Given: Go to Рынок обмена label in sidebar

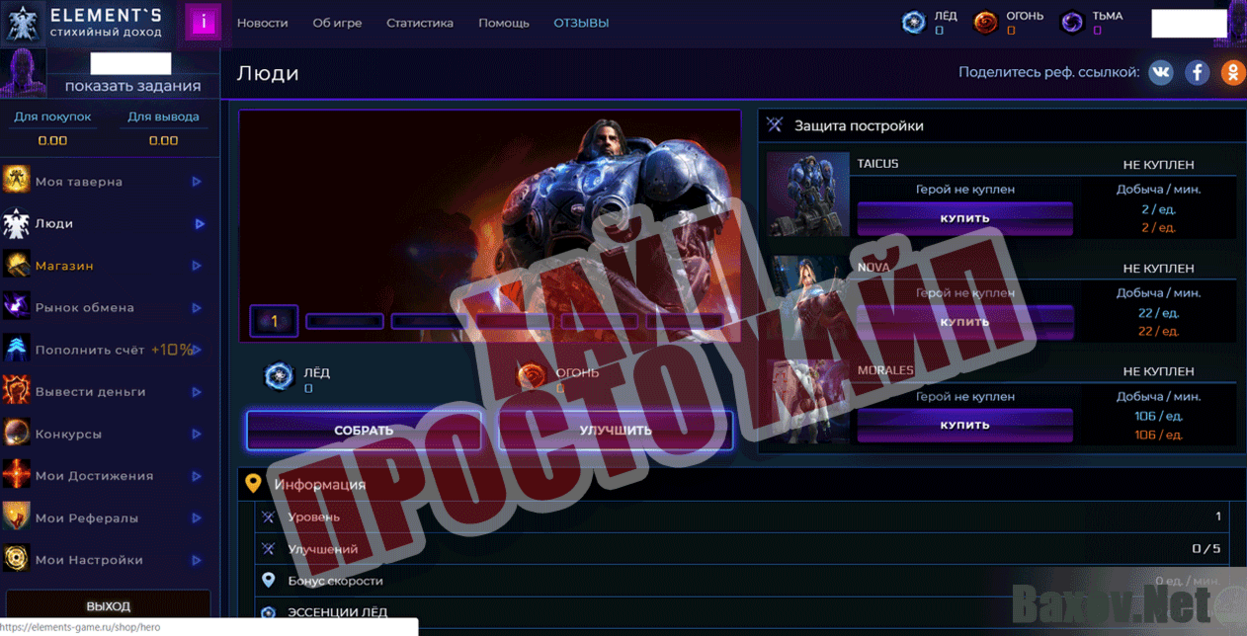Looking at the screenshot, I should pos(85,307).
